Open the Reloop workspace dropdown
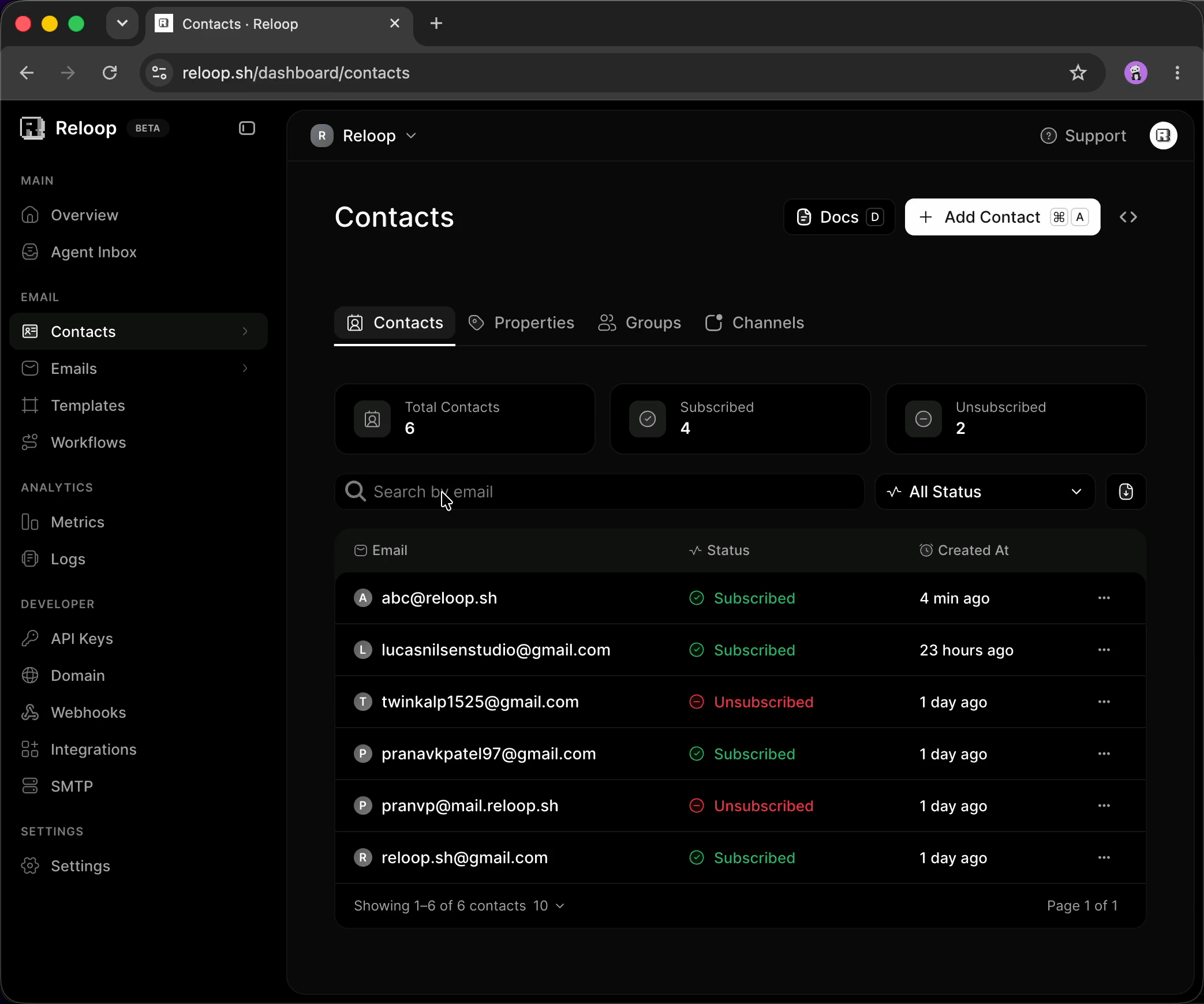The image size is (1204, 1004). pyautogui.click(x=364, y=136)
